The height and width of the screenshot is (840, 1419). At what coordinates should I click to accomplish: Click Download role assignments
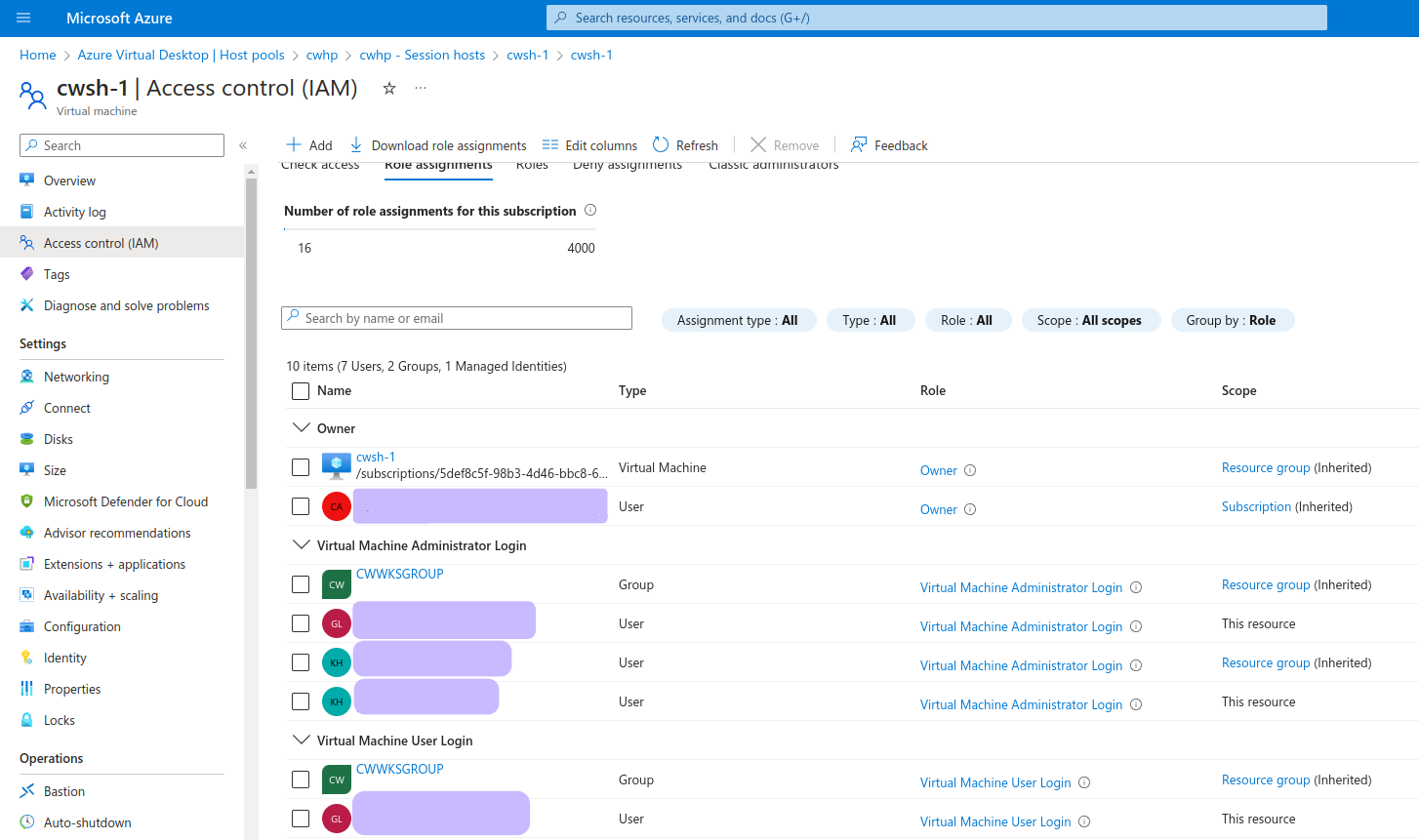437,145
